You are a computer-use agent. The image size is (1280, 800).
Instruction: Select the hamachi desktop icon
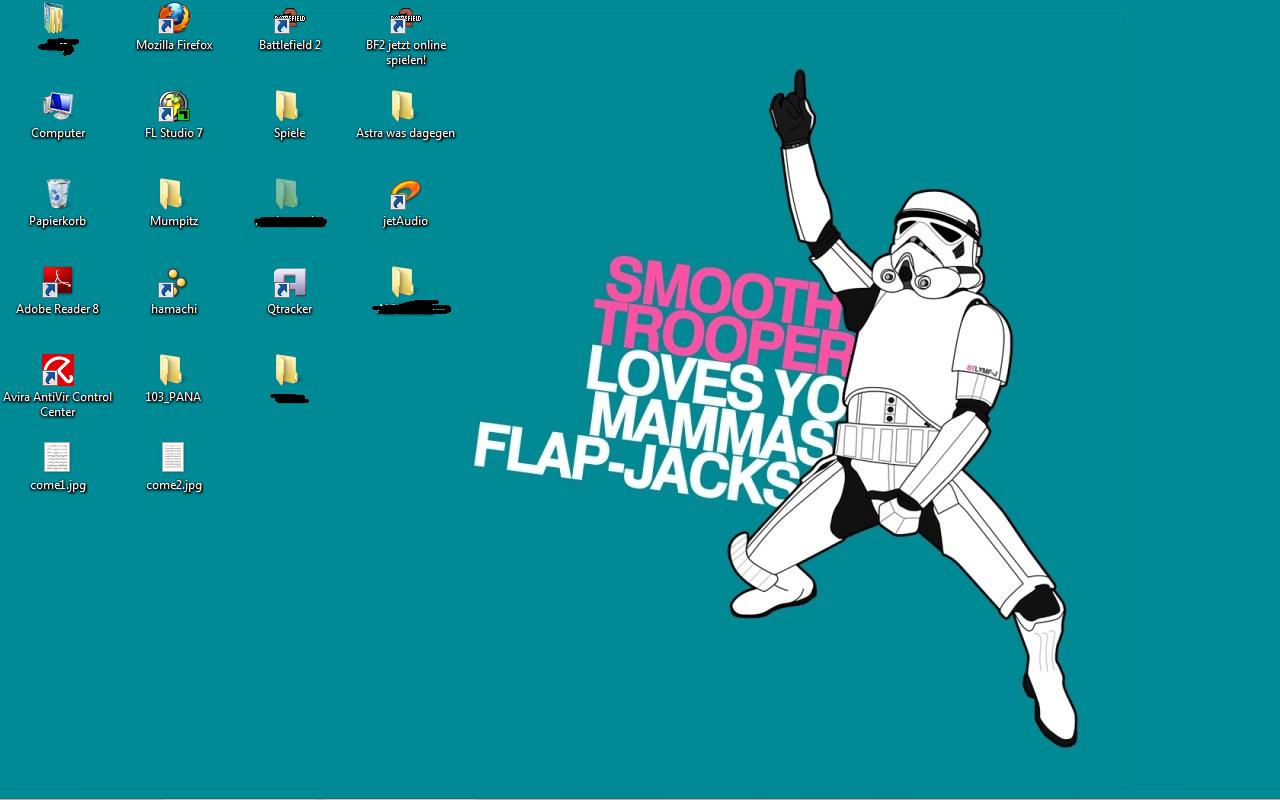[174, 292]
